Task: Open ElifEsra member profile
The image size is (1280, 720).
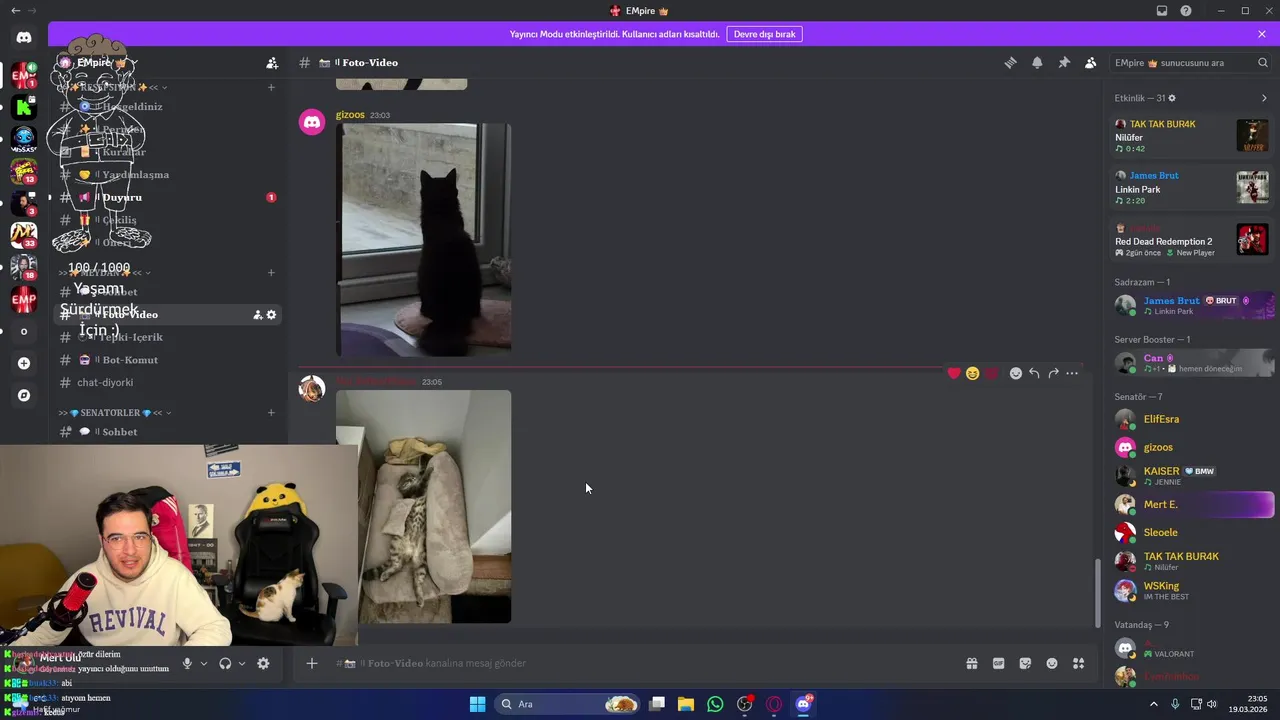Action: click(1193, 419)
